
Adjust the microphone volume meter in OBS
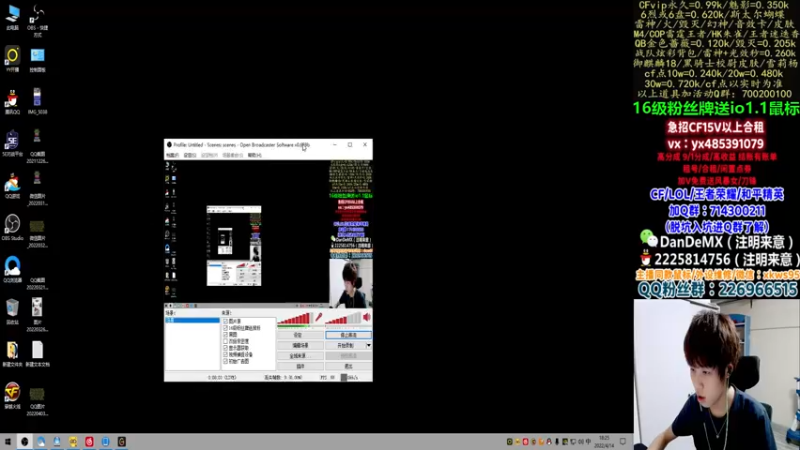[295, 318]
